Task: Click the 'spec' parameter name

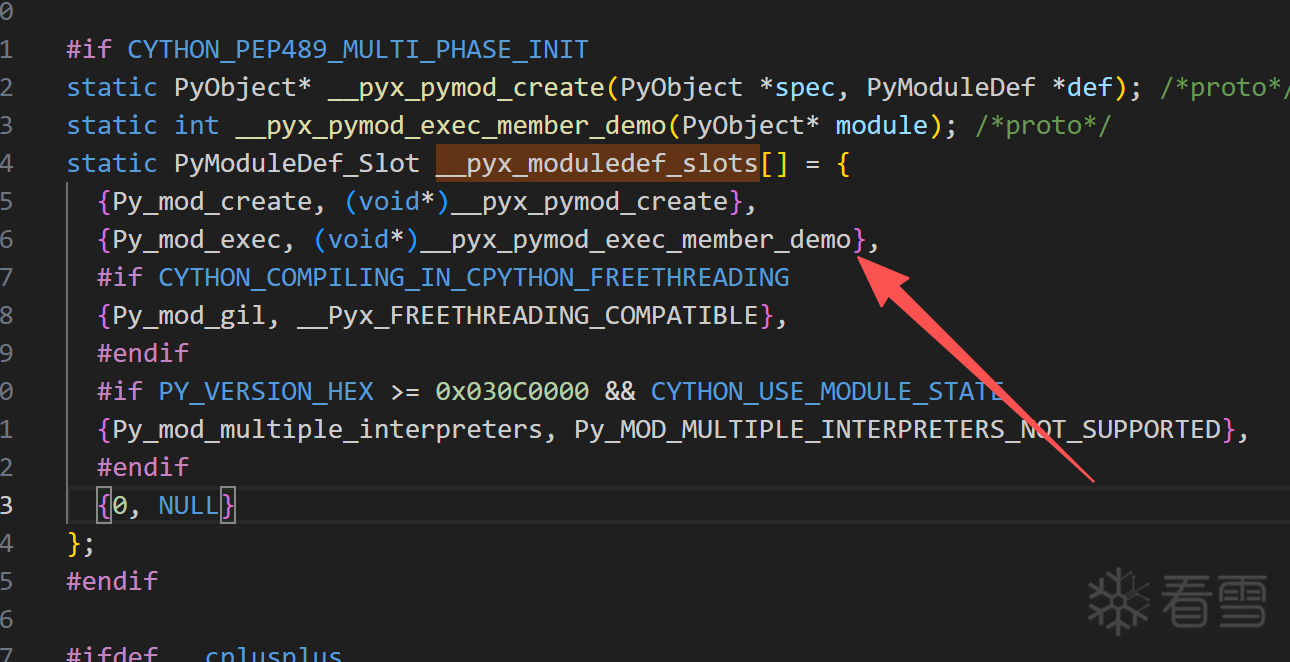Action: (x=805, y=87)
